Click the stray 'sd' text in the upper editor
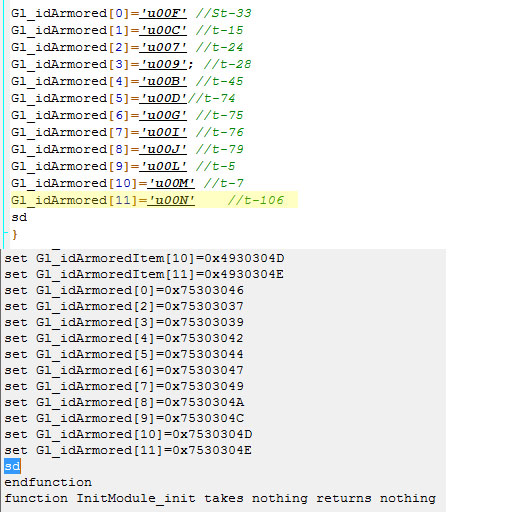The width and height of the screenshot is (512, 512). 19,218
